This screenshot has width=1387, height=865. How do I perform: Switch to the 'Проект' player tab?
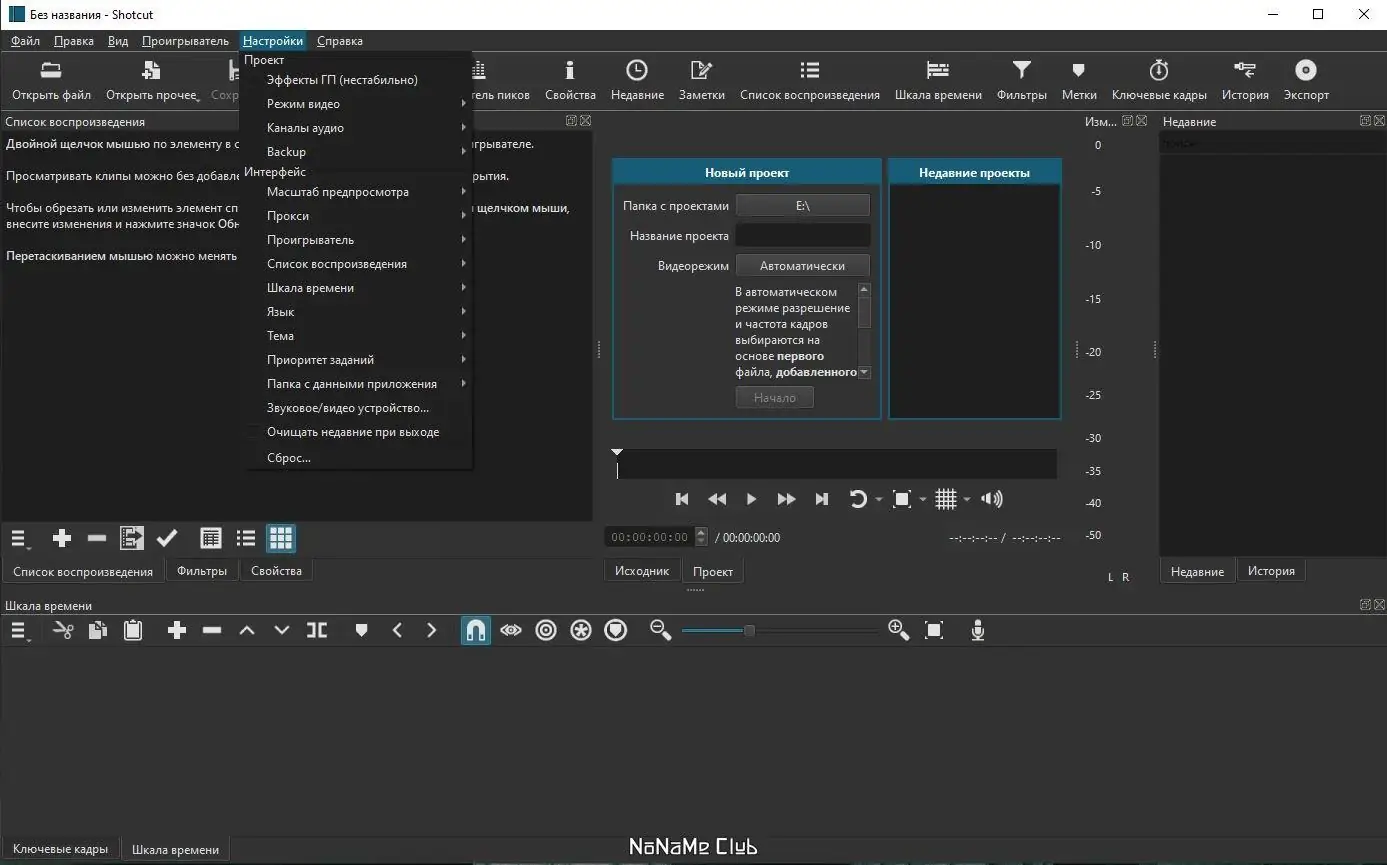click(712, 571)
